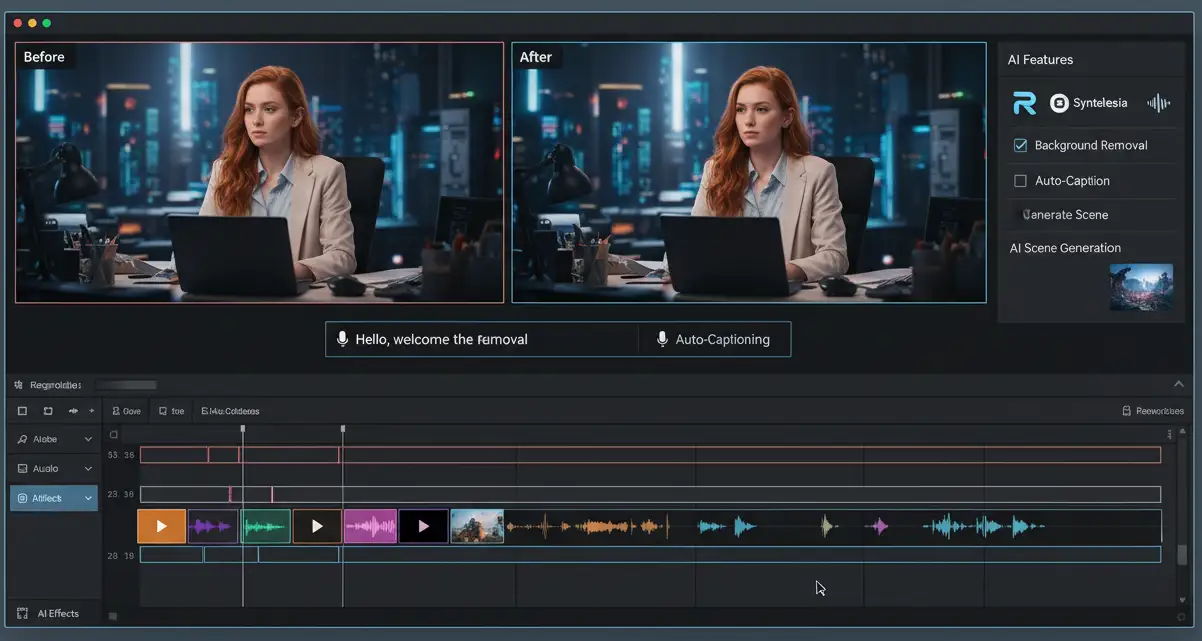The width and height of the screenshot is (1202, 641).
Task: Open the AI Scene Generation thumbnail
Action: point(1141,285)
